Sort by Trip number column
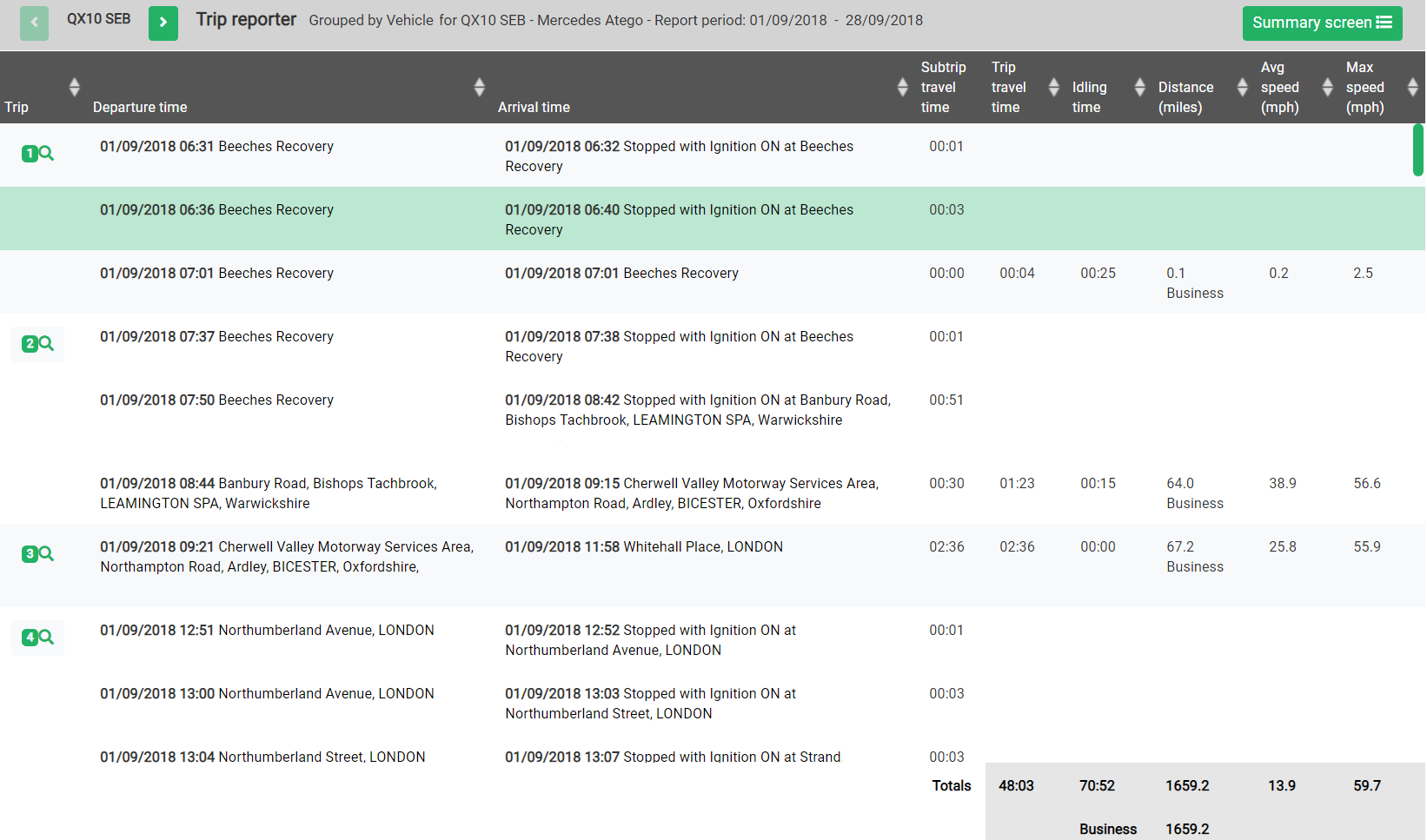 coord(74,87)
